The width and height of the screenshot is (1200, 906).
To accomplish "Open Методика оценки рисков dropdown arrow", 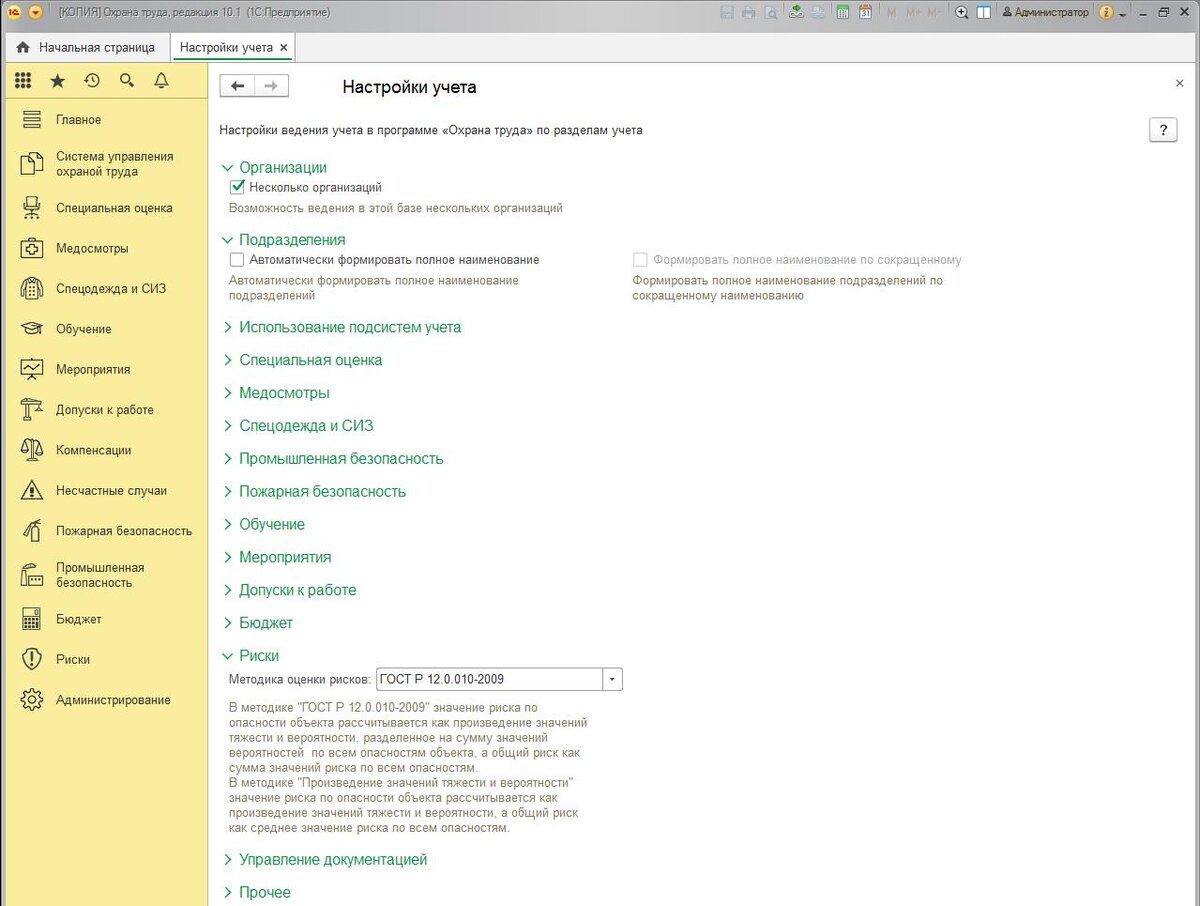I will tap(612, 680).
